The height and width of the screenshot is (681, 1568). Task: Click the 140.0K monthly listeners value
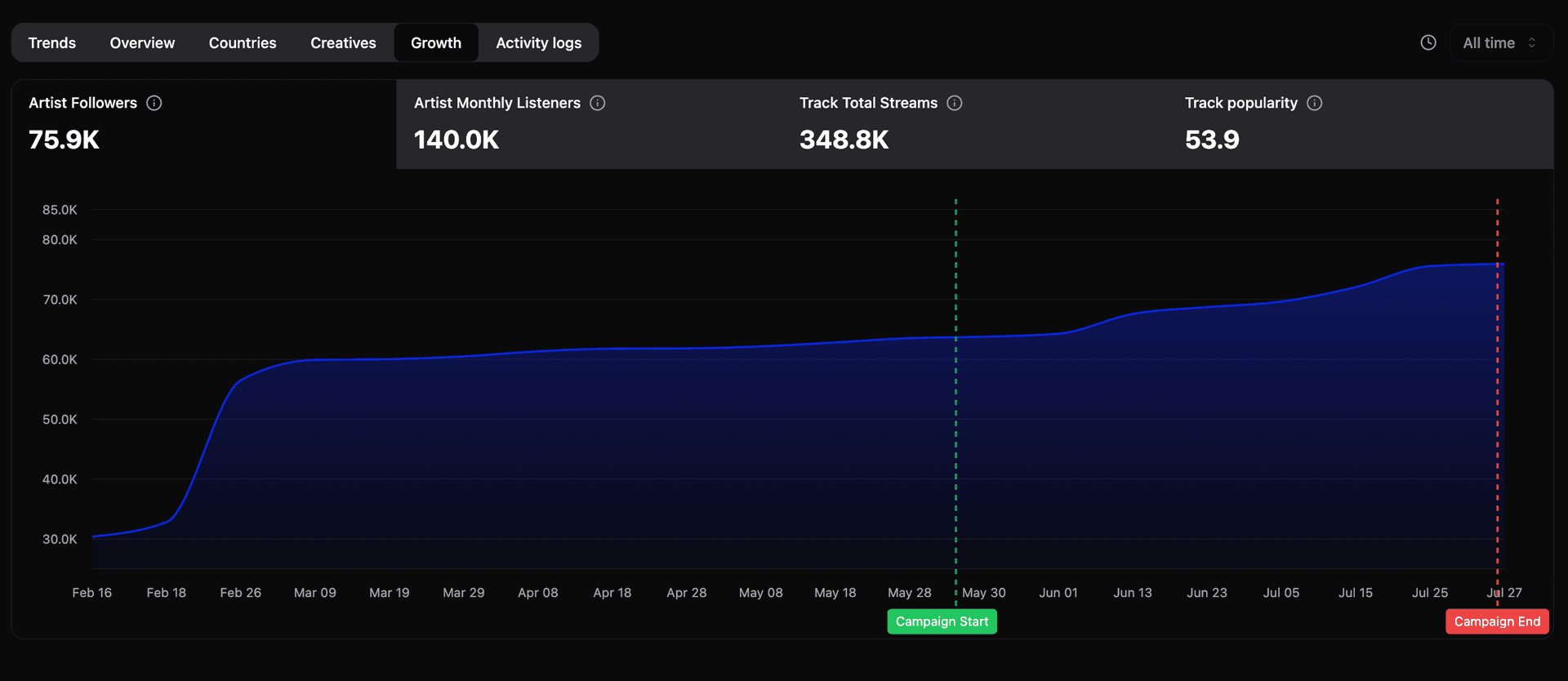457,140
